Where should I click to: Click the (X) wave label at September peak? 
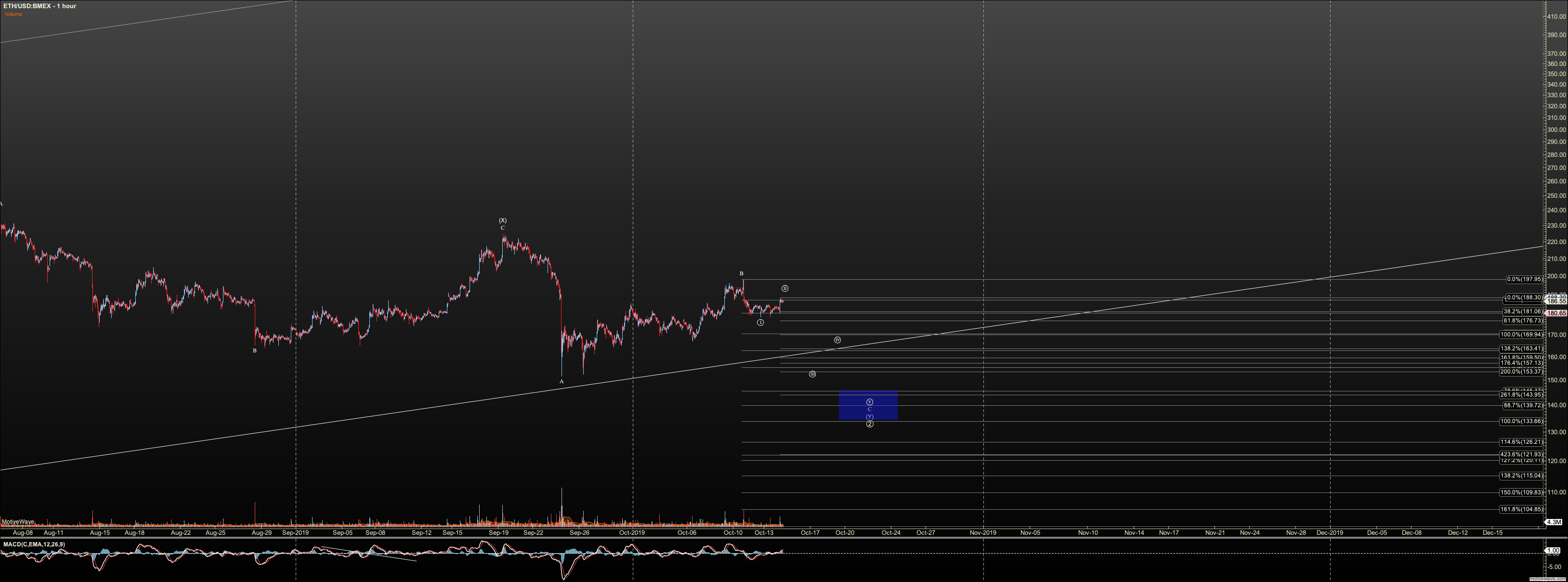(503, 220)
